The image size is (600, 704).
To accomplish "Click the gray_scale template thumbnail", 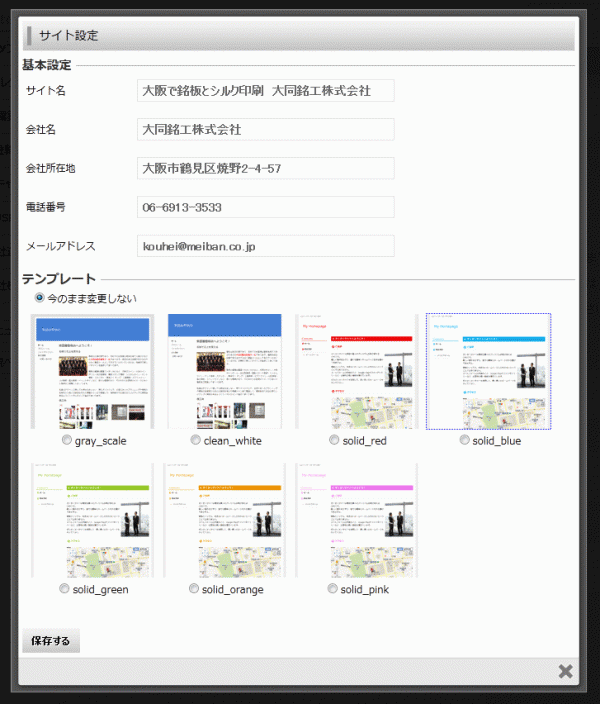I will click(92, 372).
